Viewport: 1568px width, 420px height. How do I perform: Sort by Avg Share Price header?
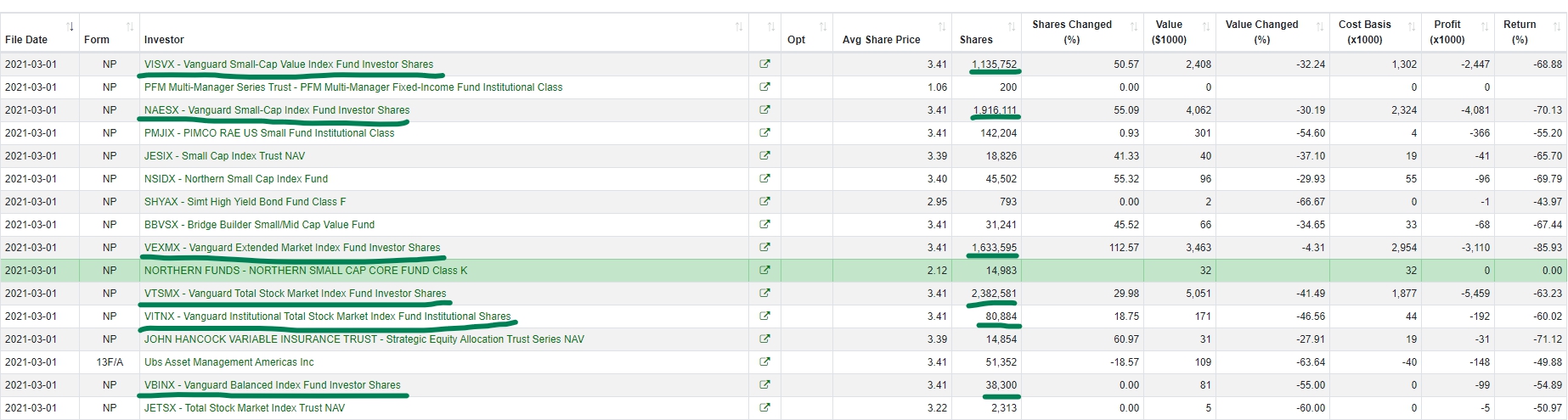[892, 33]
